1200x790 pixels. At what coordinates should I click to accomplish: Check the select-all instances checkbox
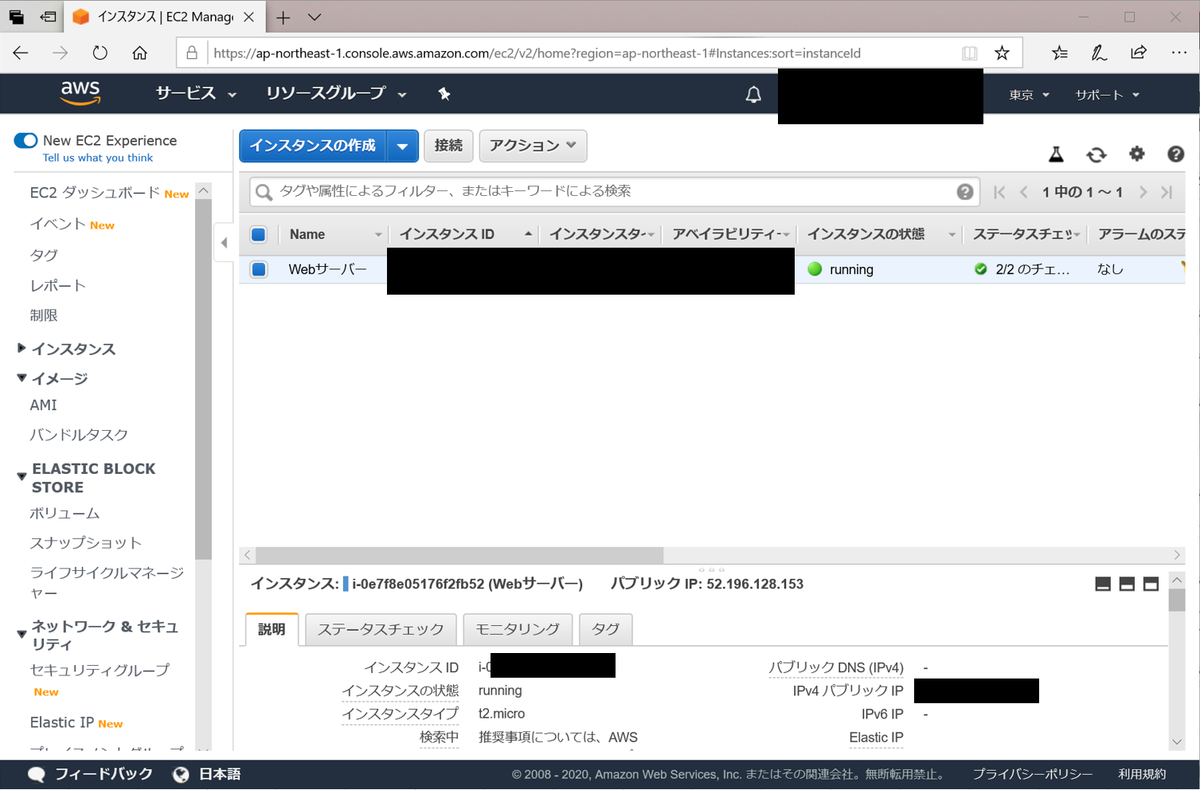pos(258,234)
